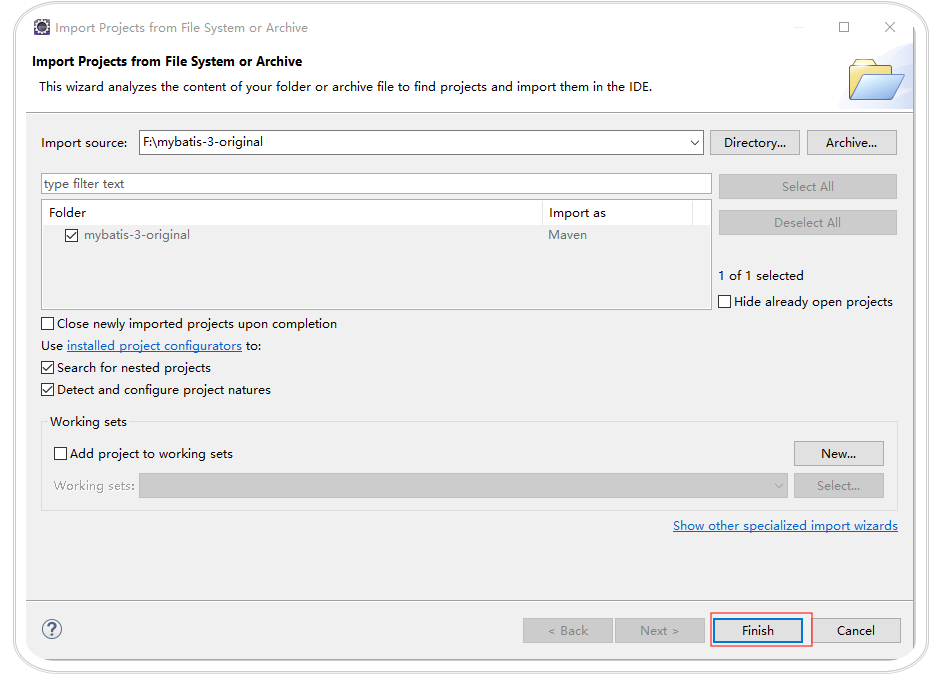Screen dimensions: 946x681
Task: Create a working set with New...
Action: point(838,454)
